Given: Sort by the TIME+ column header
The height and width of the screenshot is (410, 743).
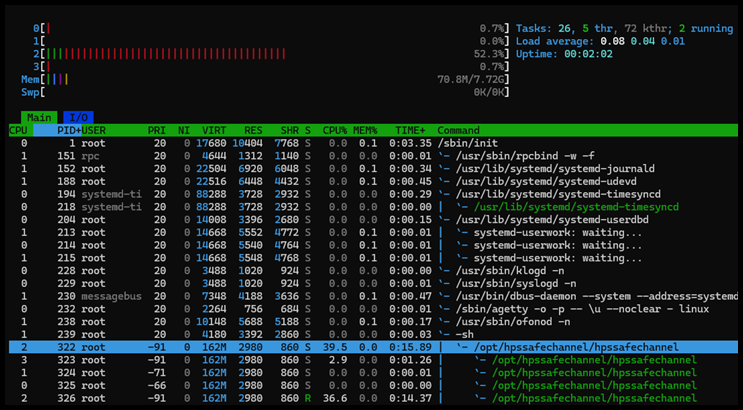Looking at the screenshot, I should pos(410,130).
